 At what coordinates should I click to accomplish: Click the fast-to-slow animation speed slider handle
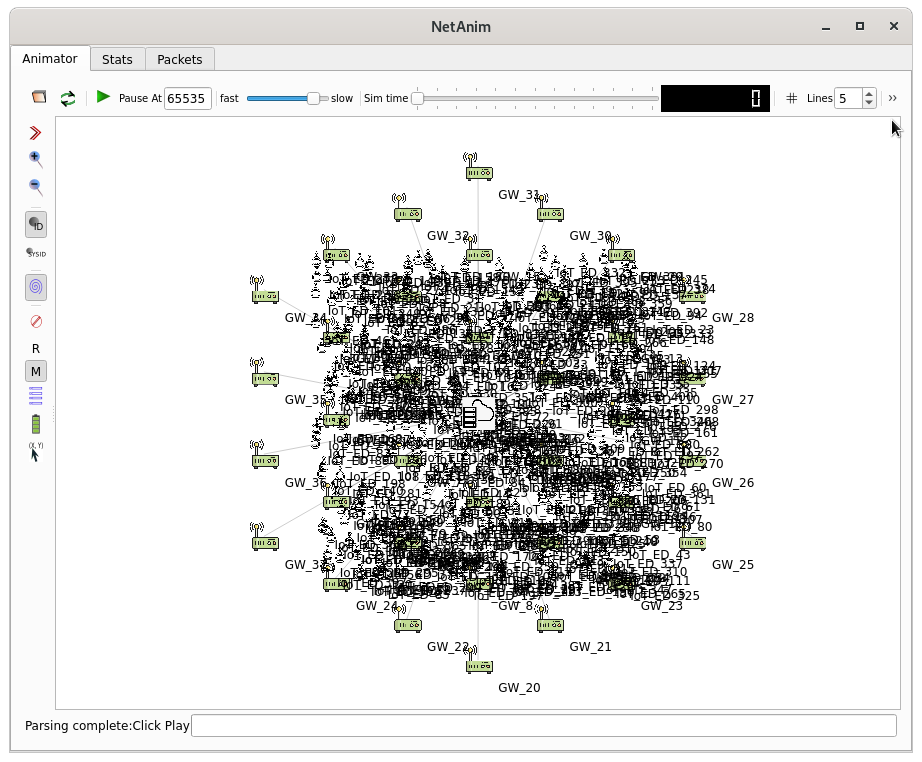click(313, 98)
